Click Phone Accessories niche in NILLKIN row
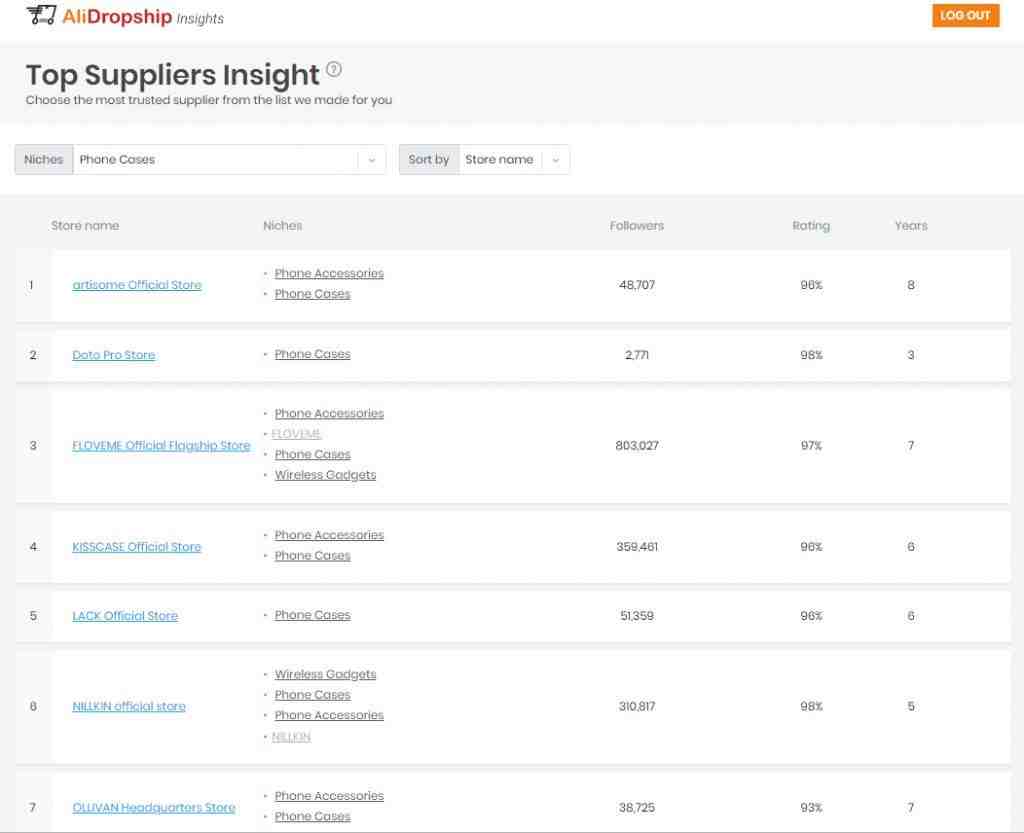The image size is (1024, 833). click(x=329, y=715)
